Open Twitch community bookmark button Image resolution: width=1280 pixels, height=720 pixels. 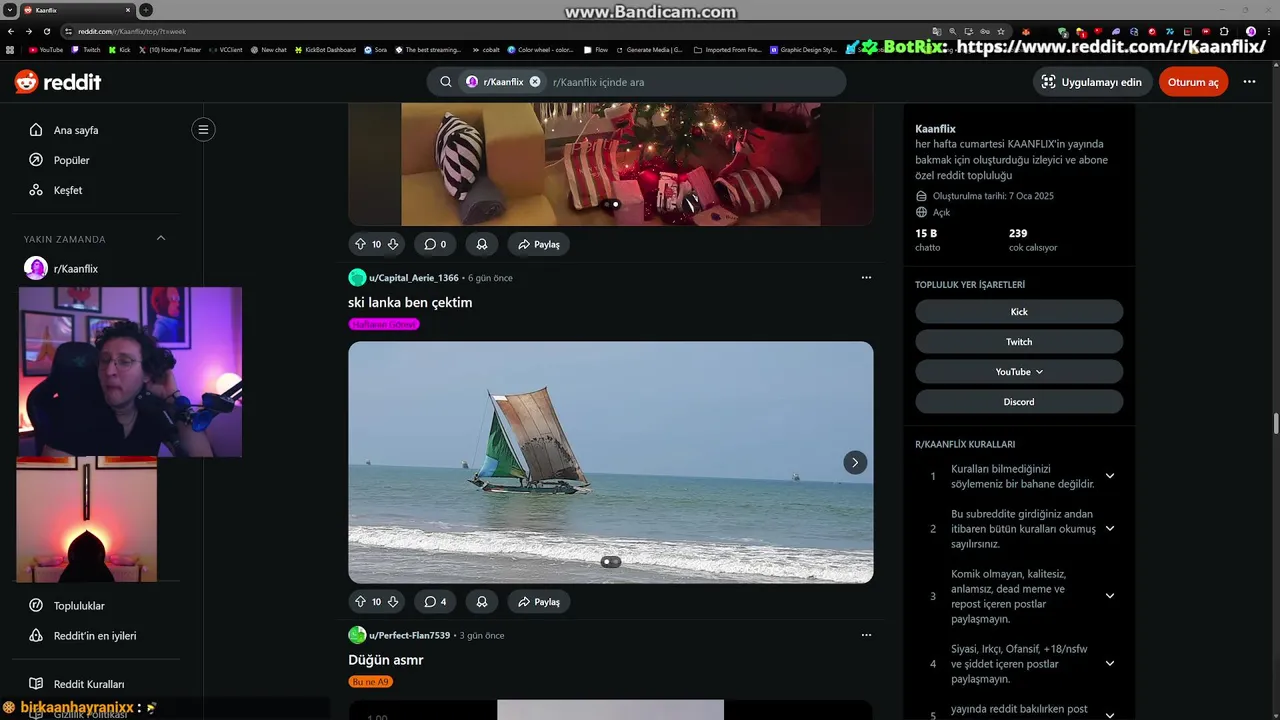[x=1019, y=342]
